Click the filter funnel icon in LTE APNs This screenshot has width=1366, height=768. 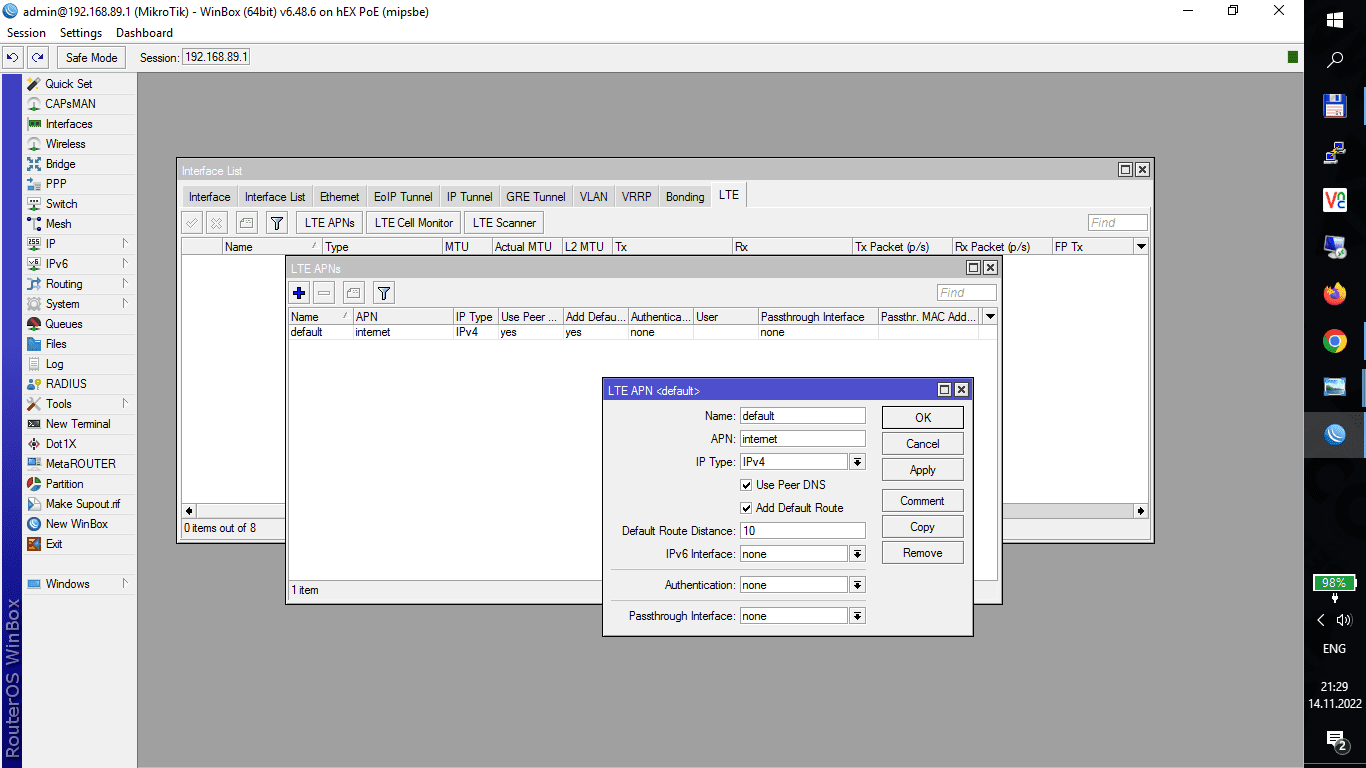pyautogui.click(x=384, y=292)
